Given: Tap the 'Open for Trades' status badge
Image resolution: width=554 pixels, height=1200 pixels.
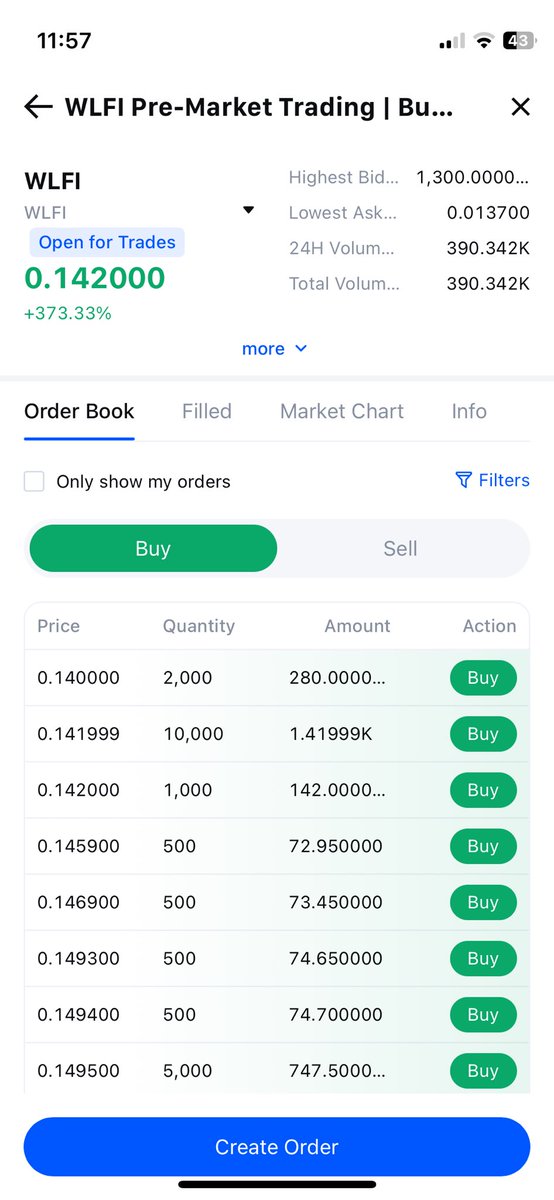Looking at the screenshot, I should 106,242.
